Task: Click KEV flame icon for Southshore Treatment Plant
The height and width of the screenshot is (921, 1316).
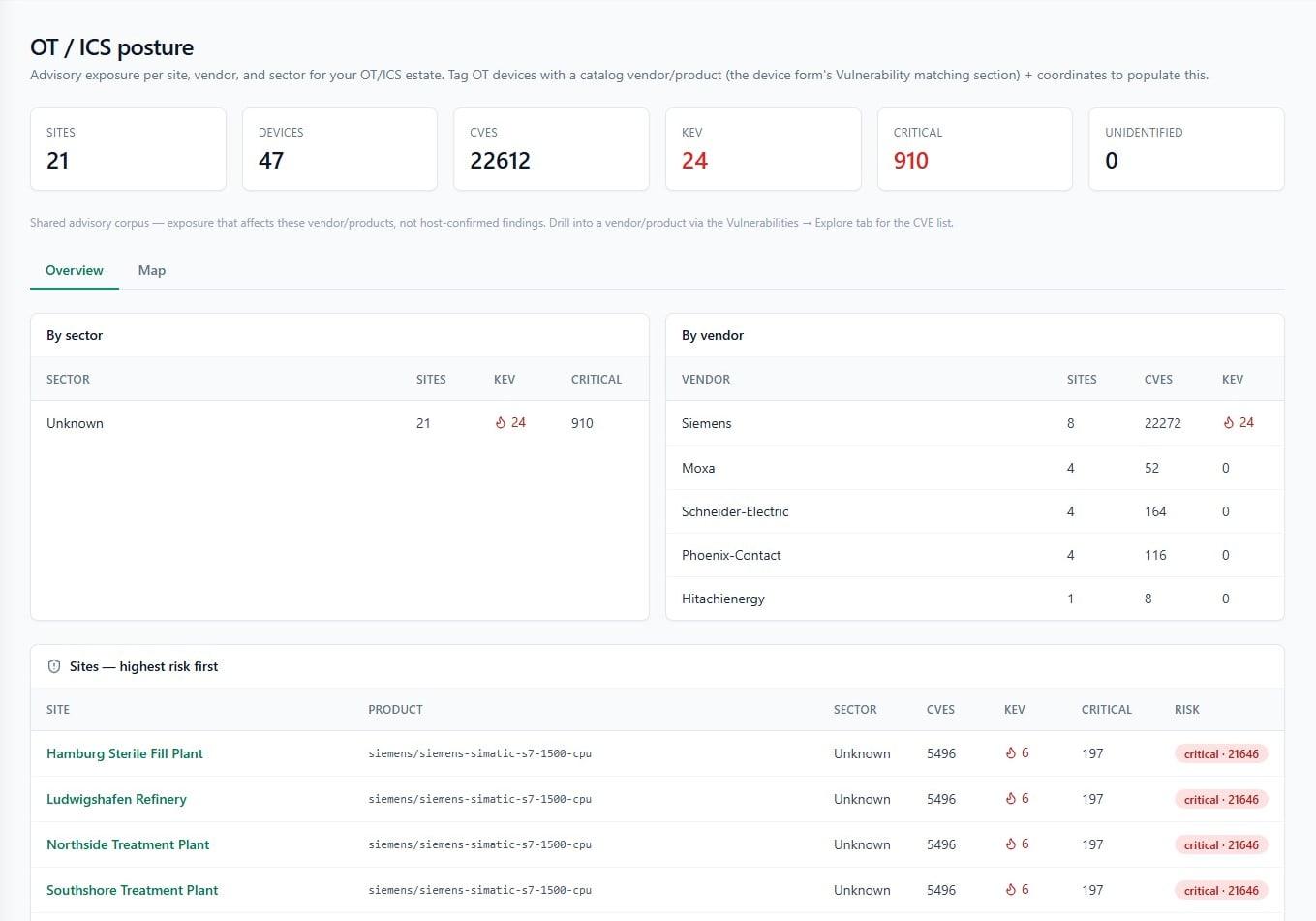Action: tap(1011, 890)
